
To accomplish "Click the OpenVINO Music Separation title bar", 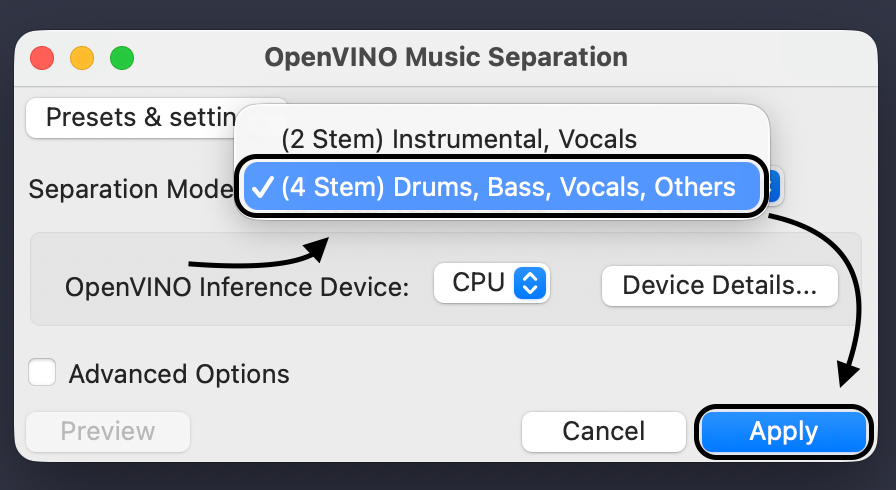I will pyautogui.click(x=446, y=57).
